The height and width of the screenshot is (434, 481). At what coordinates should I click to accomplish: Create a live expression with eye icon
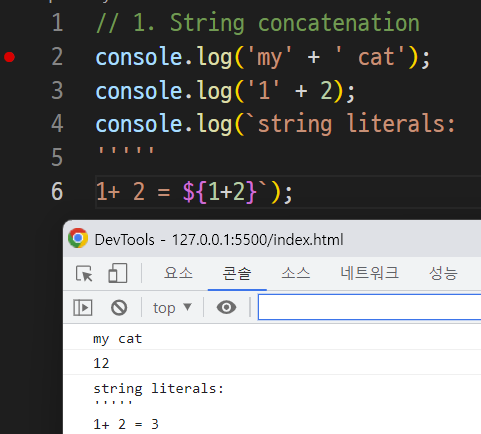pos(226,307)
